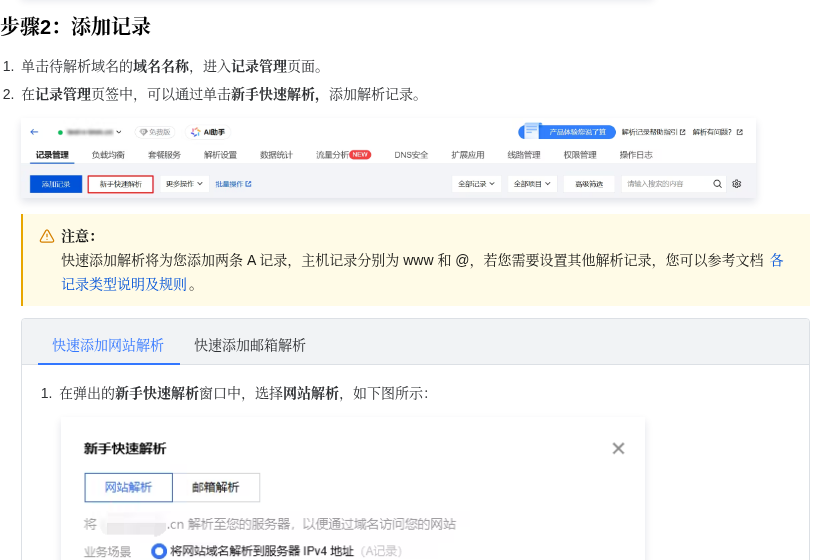Expand the 更多操作 dropdown
The image size is (840, 560).
point(184,184)
